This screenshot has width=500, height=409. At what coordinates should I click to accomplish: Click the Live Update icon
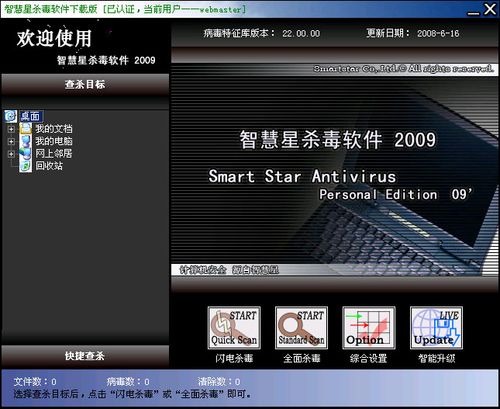pyautogui.click(x=436, y=328)
